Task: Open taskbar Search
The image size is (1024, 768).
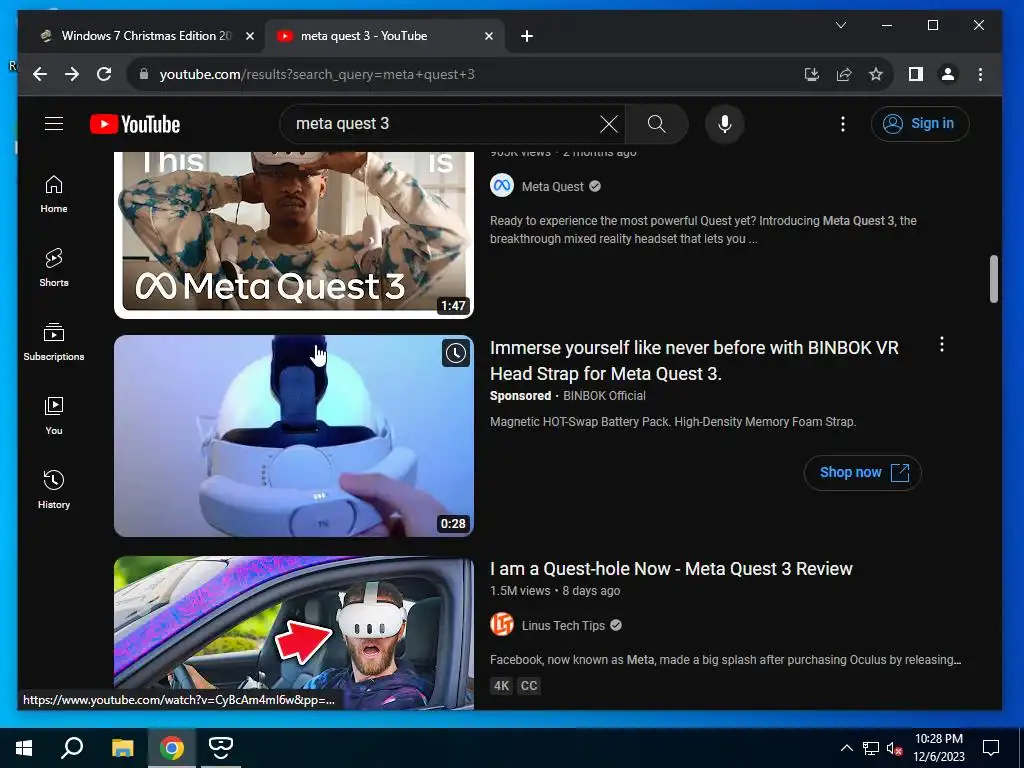Action: tap(72, 748)
